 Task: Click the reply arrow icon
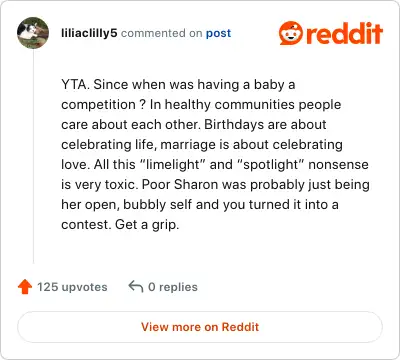[136, 286]
